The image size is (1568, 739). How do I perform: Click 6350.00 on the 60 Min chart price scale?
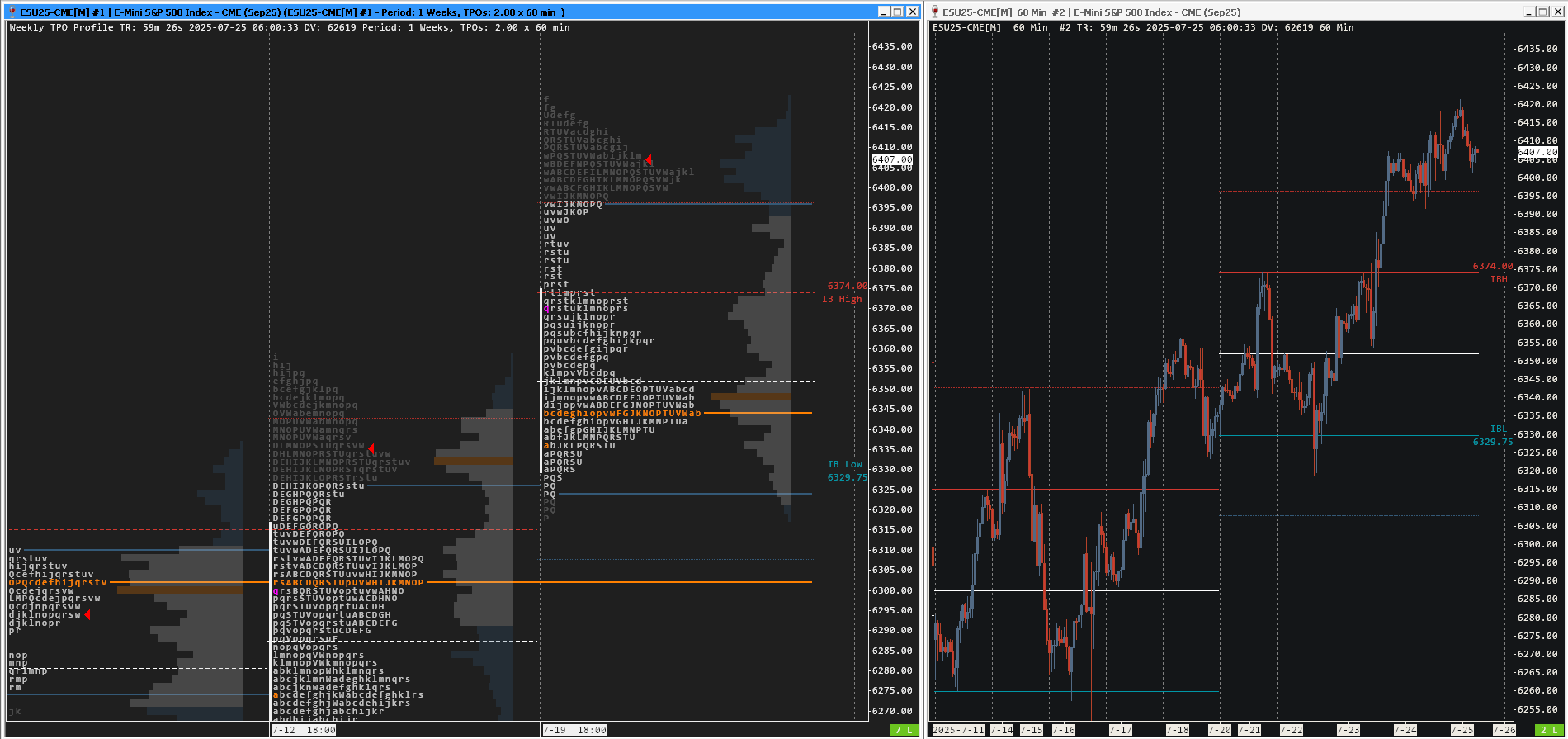[1537, 361]
